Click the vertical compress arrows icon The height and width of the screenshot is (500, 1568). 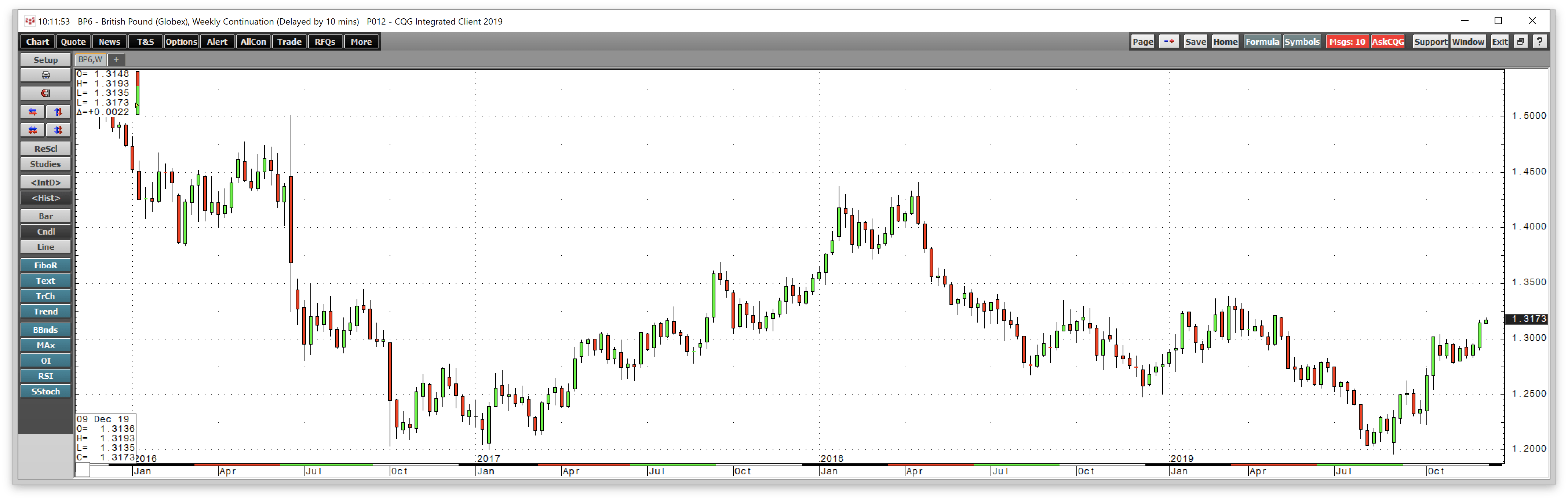click(x=58, y=130)
